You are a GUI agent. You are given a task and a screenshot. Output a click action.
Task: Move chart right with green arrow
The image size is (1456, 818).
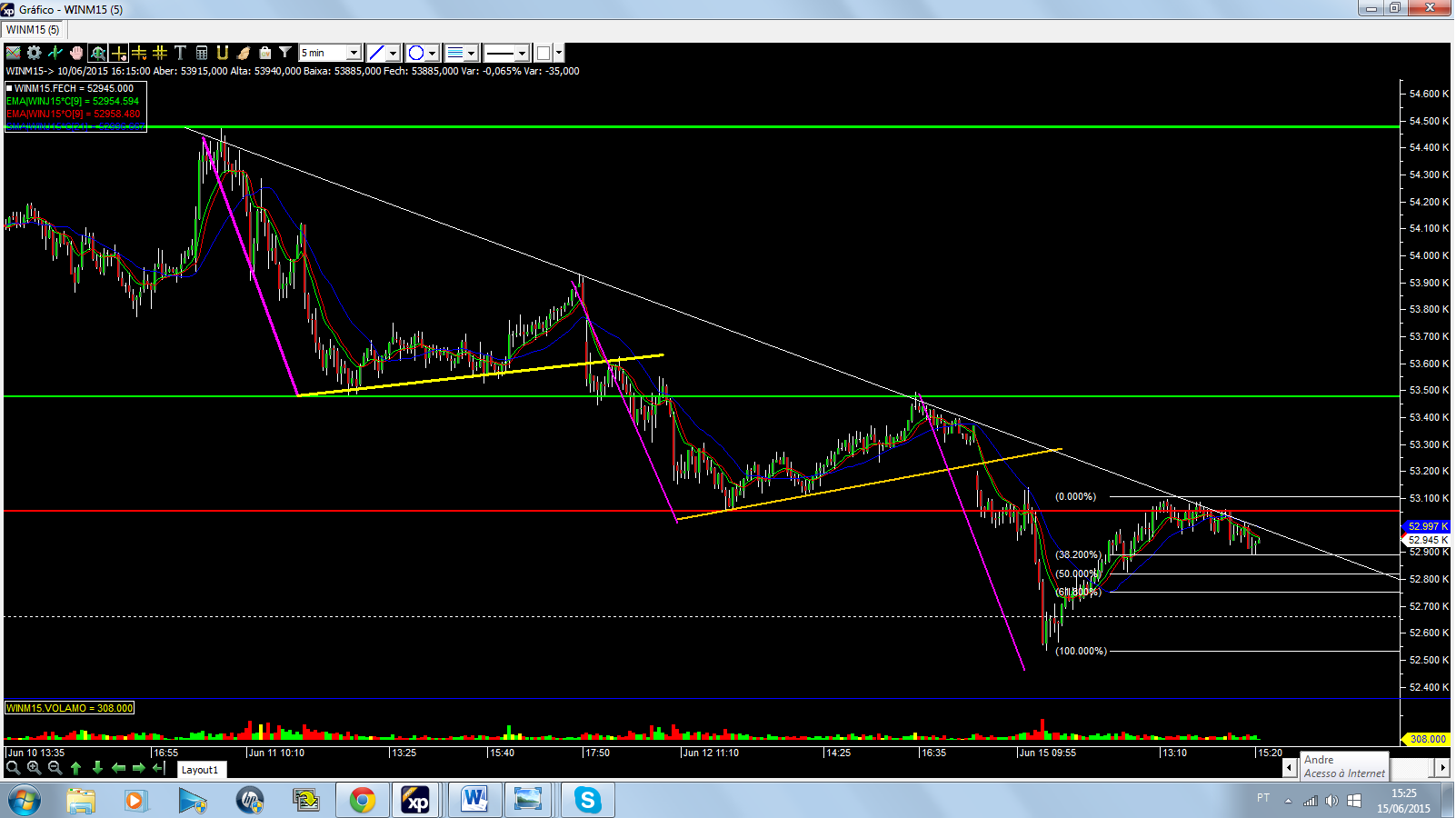pos(139,768)
